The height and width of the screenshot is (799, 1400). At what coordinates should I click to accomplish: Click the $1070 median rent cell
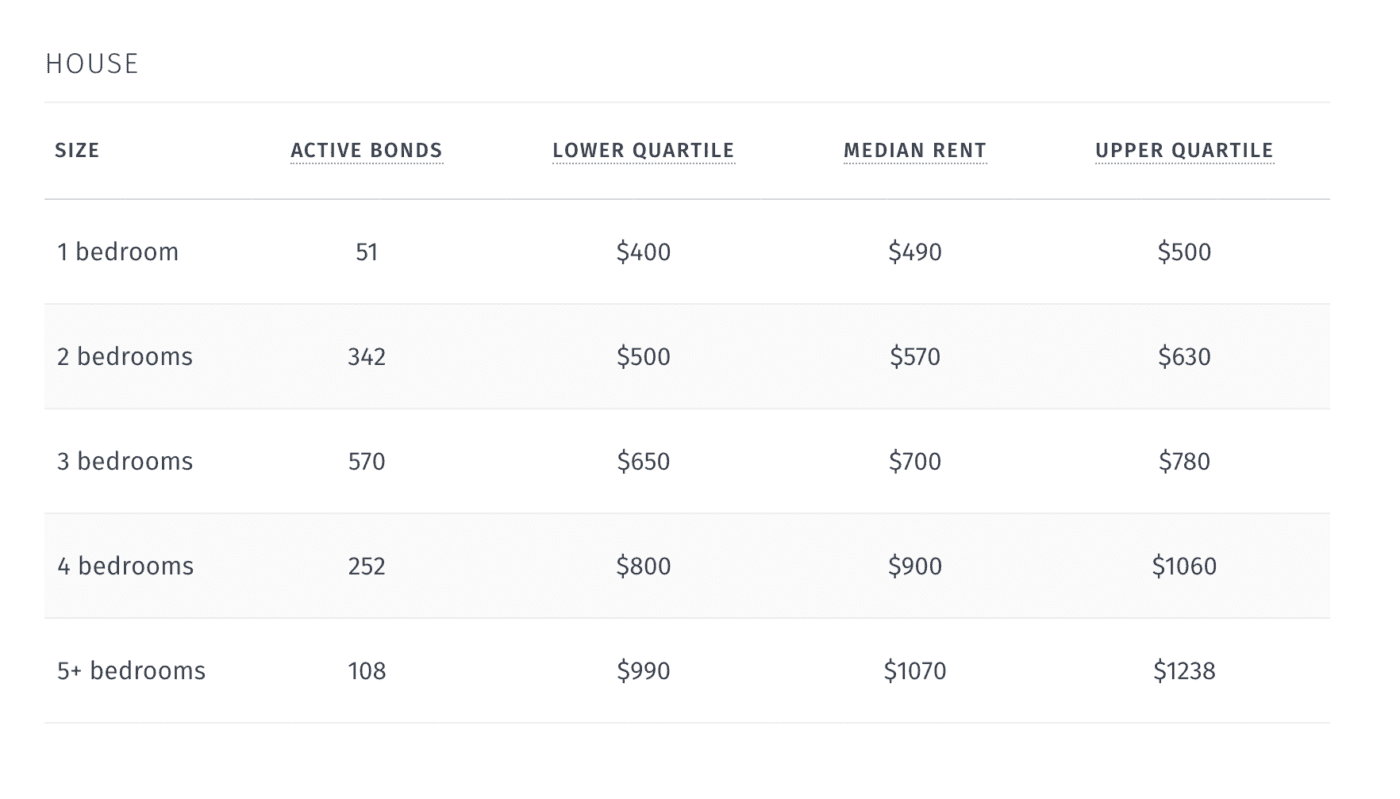[915, 671]
